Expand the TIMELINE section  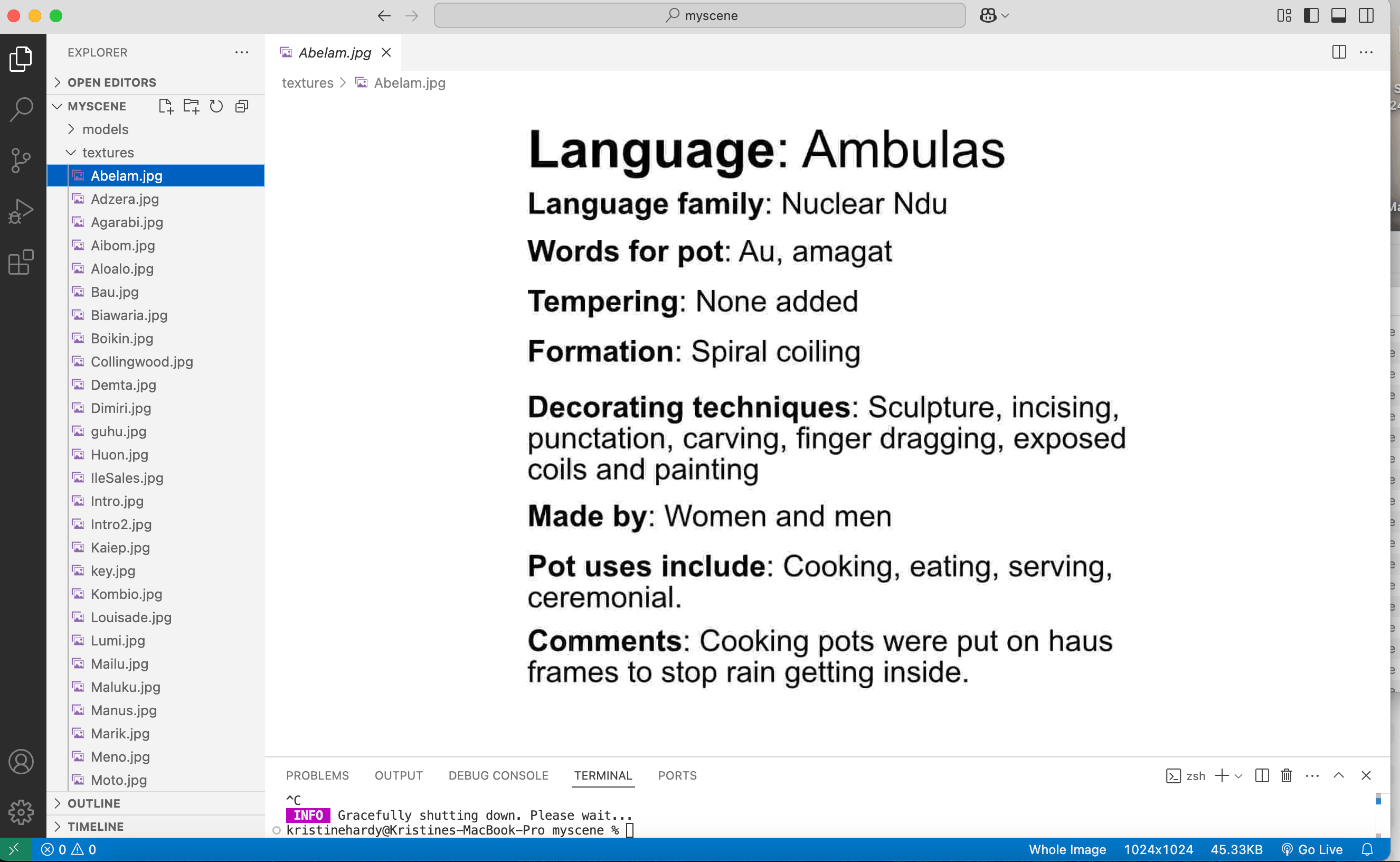coord(156,826)
